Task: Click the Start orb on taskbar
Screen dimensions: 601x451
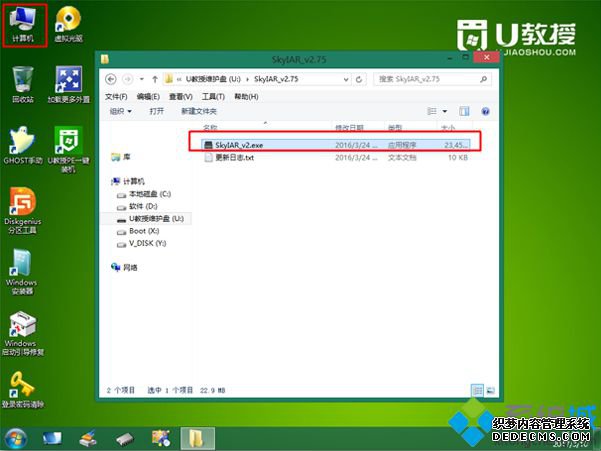Action: [x=16, y=439]
